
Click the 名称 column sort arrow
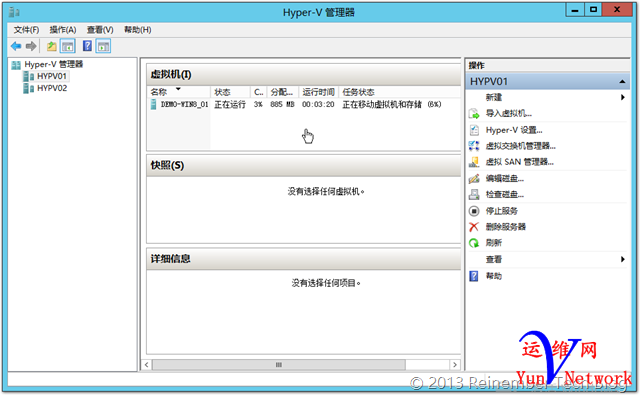[178, 89]
